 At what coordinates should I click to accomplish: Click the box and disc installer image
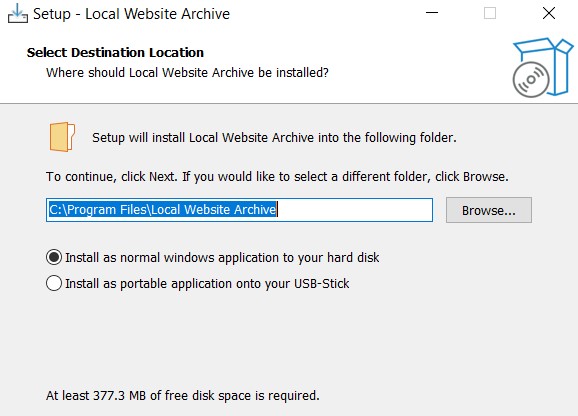pyautogui.click(x=543, y=67)
